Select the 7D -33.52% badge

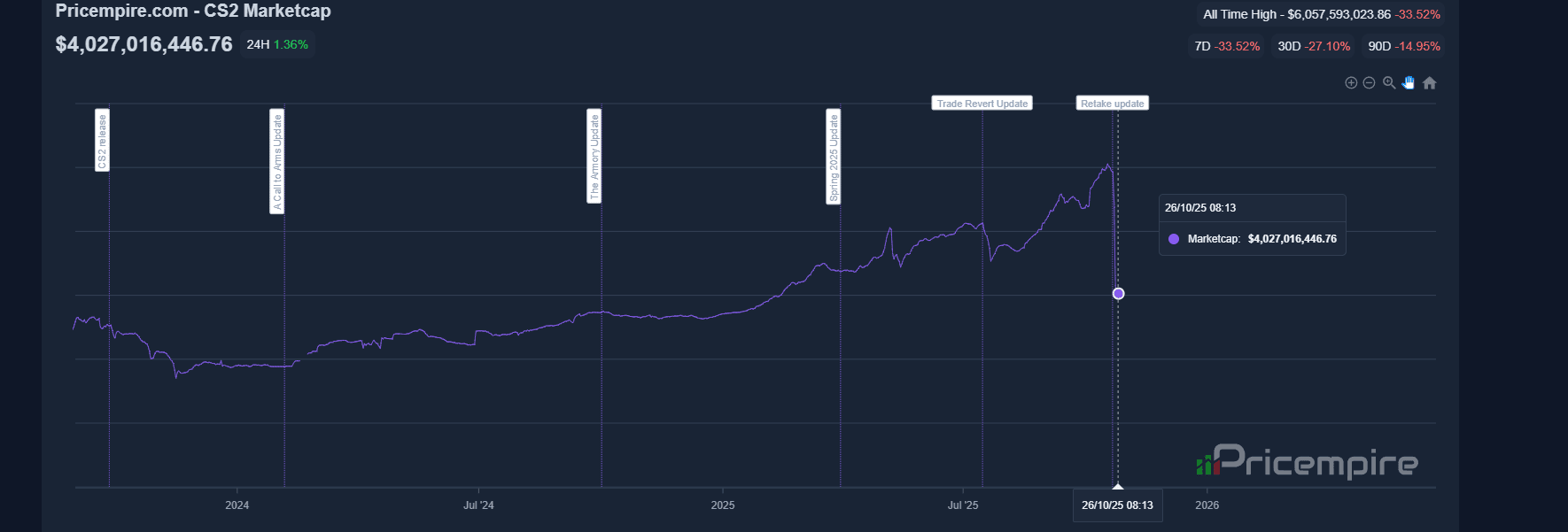[x=1226, y=46]
